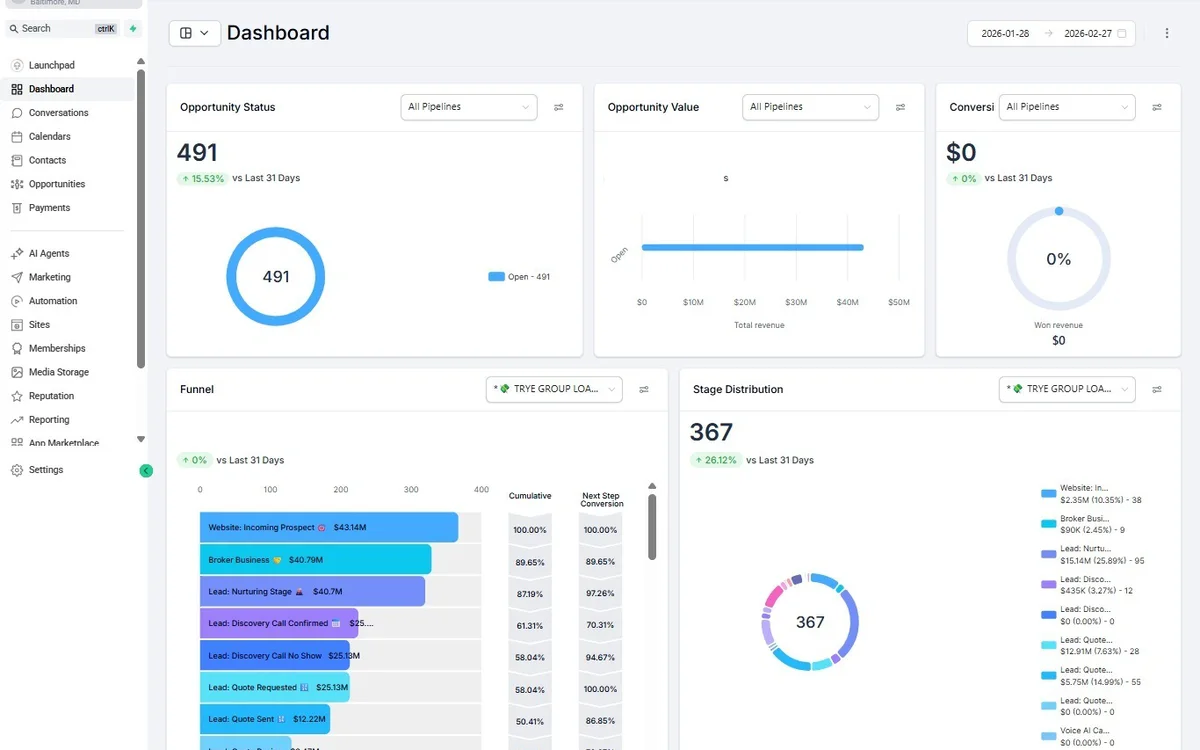Open Opportunity Status All Pipelines dropdown
This screenshot has height=750, width=1200.
pos(469,107)
